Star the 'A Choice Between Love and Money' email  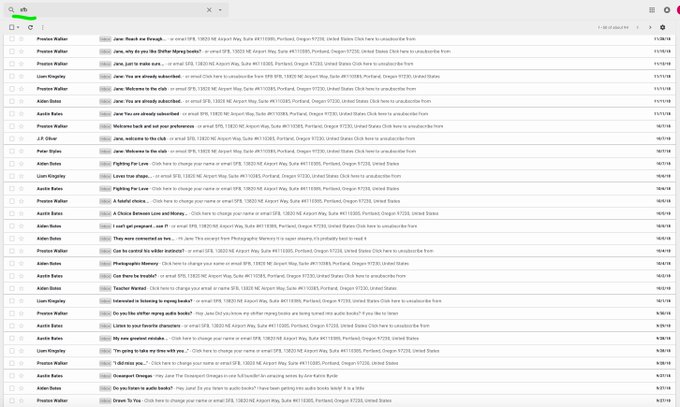coord(21,213)
